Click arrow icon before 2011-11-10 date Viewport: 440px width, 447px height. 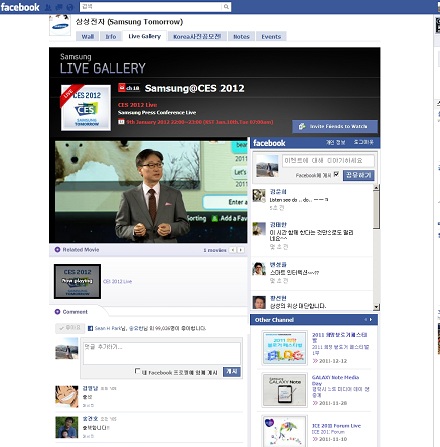click(x=315, y=439)
